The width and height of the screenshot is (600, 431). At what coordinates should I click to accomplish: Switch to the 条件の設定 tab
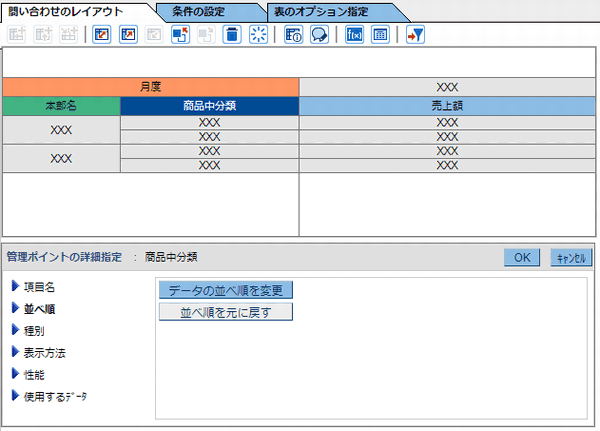click(198, 12)
